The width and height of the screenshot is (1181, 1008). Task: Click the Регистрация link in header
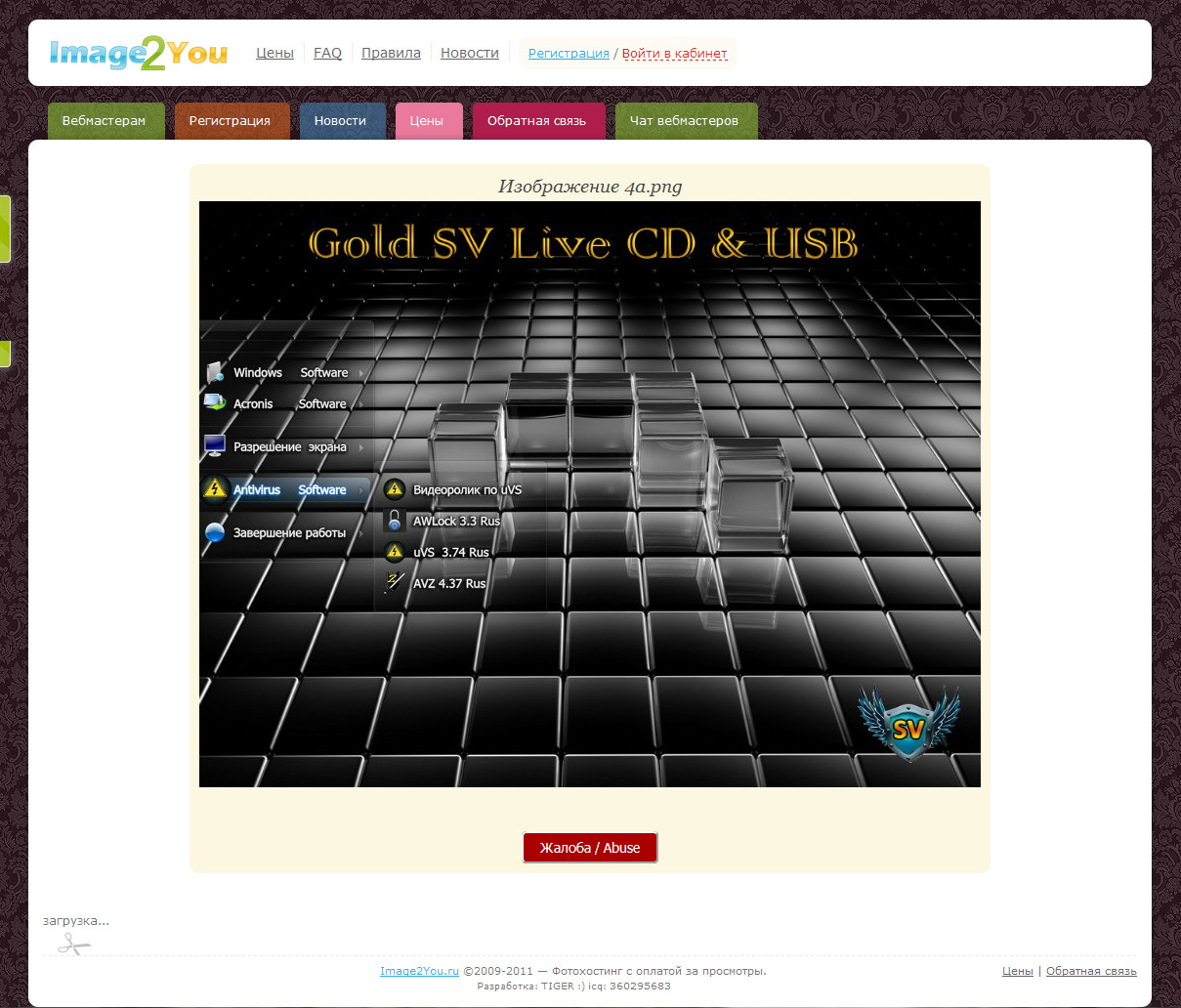(x=569, y=54)
